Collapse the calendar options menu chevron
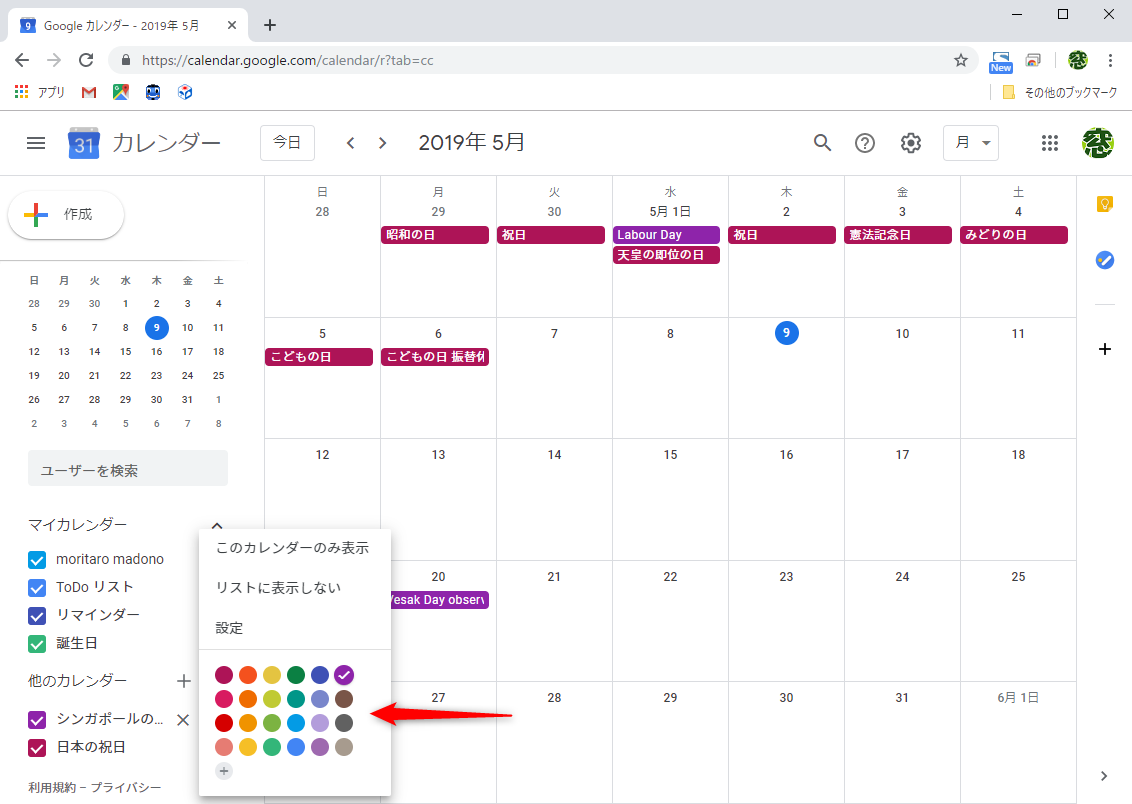1132x804 pixels. click(x=217, y=524)
